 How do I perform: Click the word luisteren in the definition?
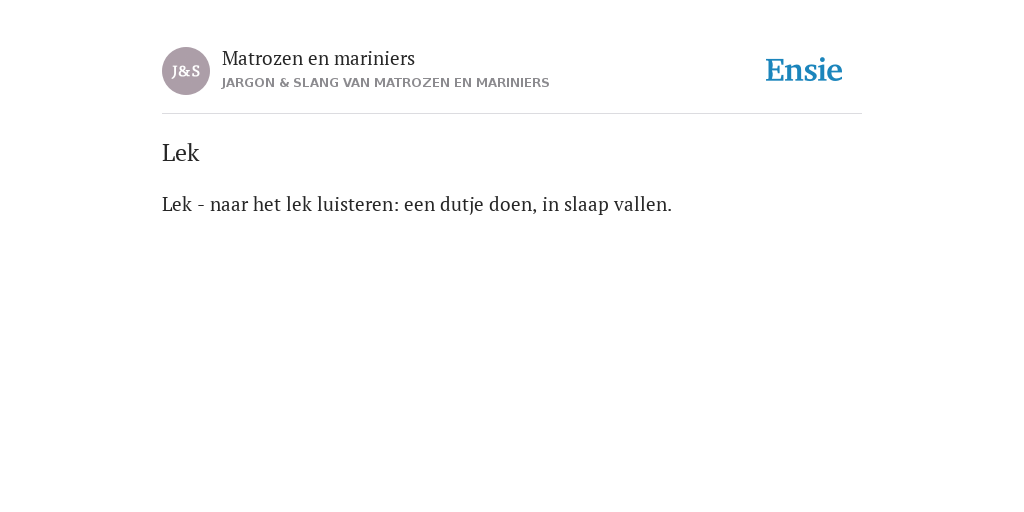point(358,204)
